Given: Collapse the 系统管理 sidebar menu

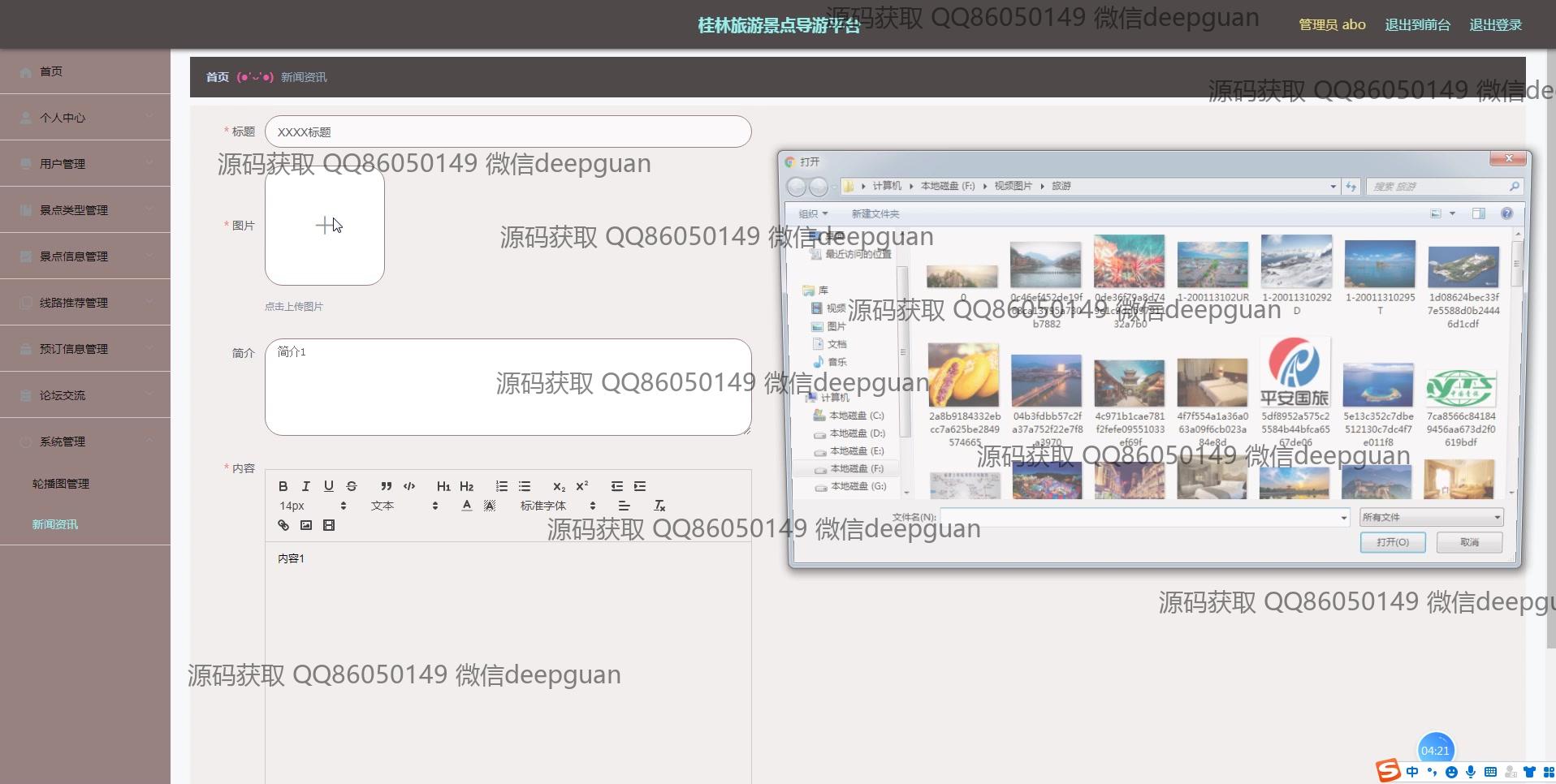Looking at the screenshot, I should [85, 442].
